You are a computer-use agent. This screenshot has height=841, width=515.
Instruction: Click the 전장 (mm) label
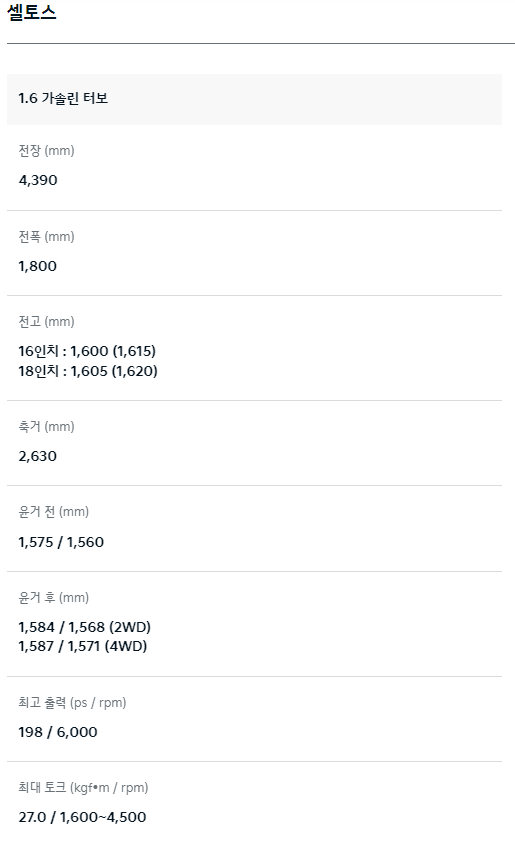(x=46, y=151)
